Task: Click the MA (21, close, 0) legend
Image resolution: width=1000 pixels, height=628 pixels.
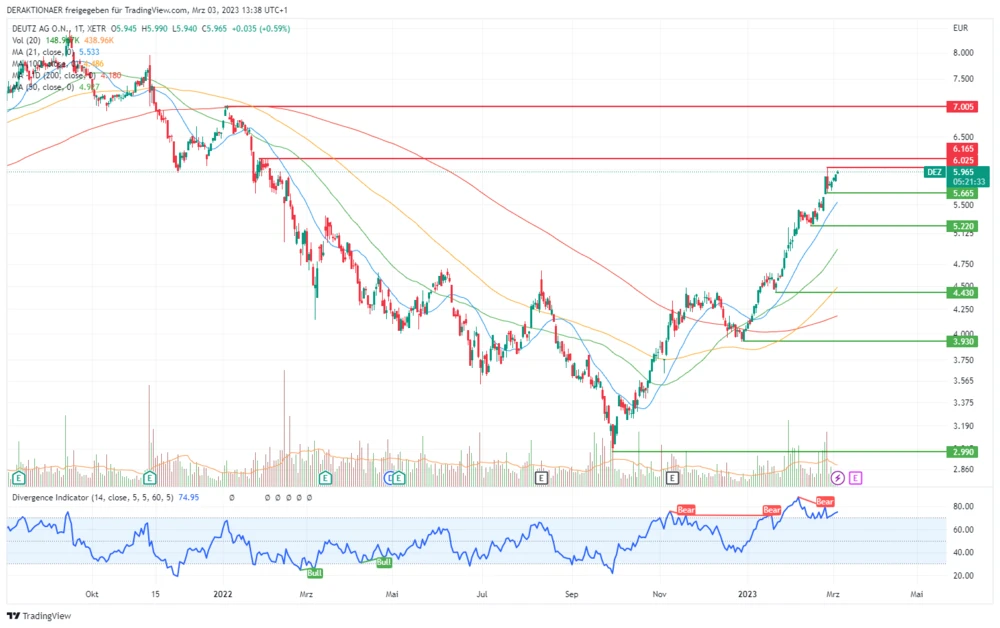Action: pyautogui.click(x=43, y=52)
